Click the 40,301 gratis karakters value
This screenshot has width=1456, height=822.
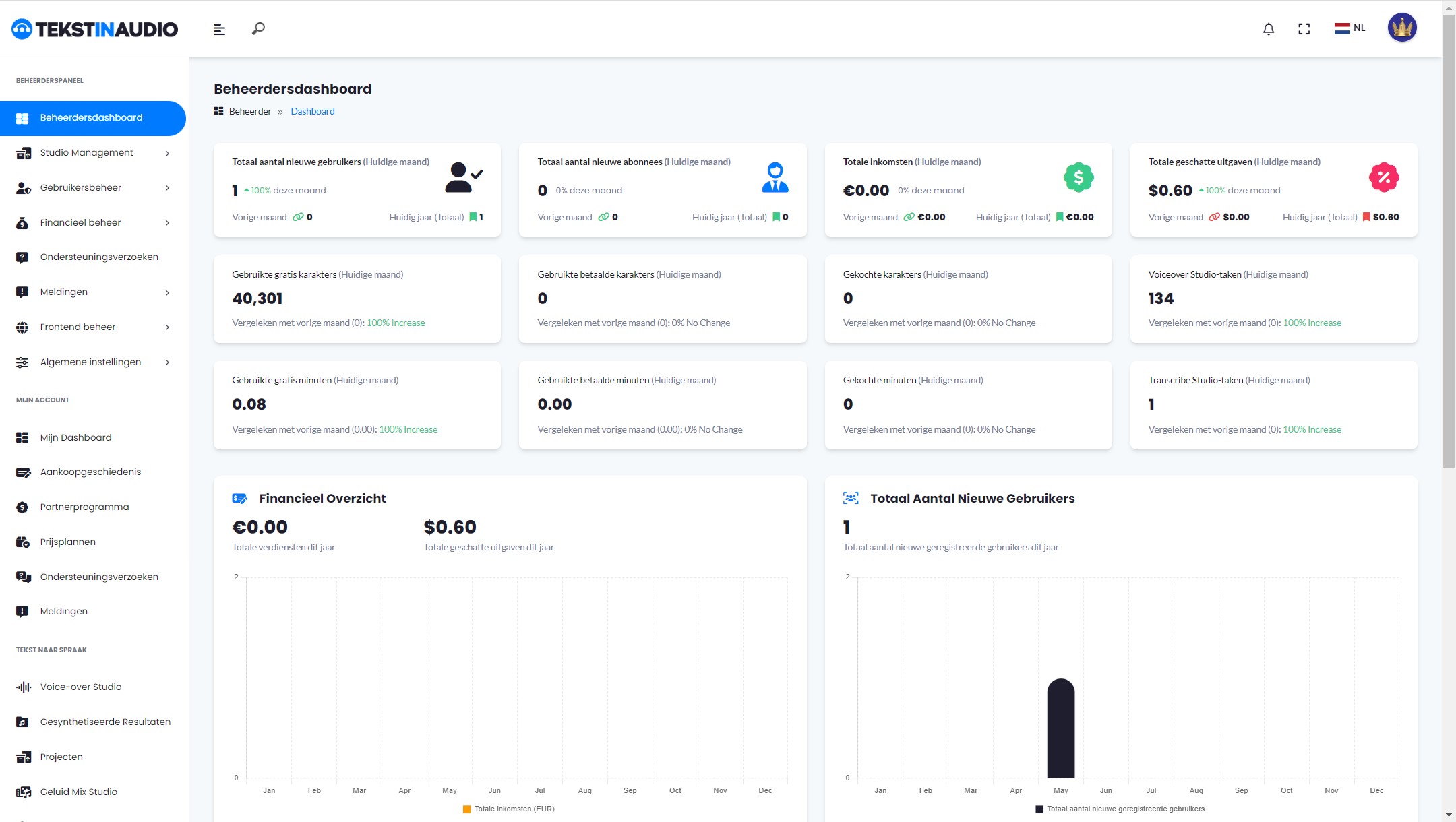click(x=257, y=299)
